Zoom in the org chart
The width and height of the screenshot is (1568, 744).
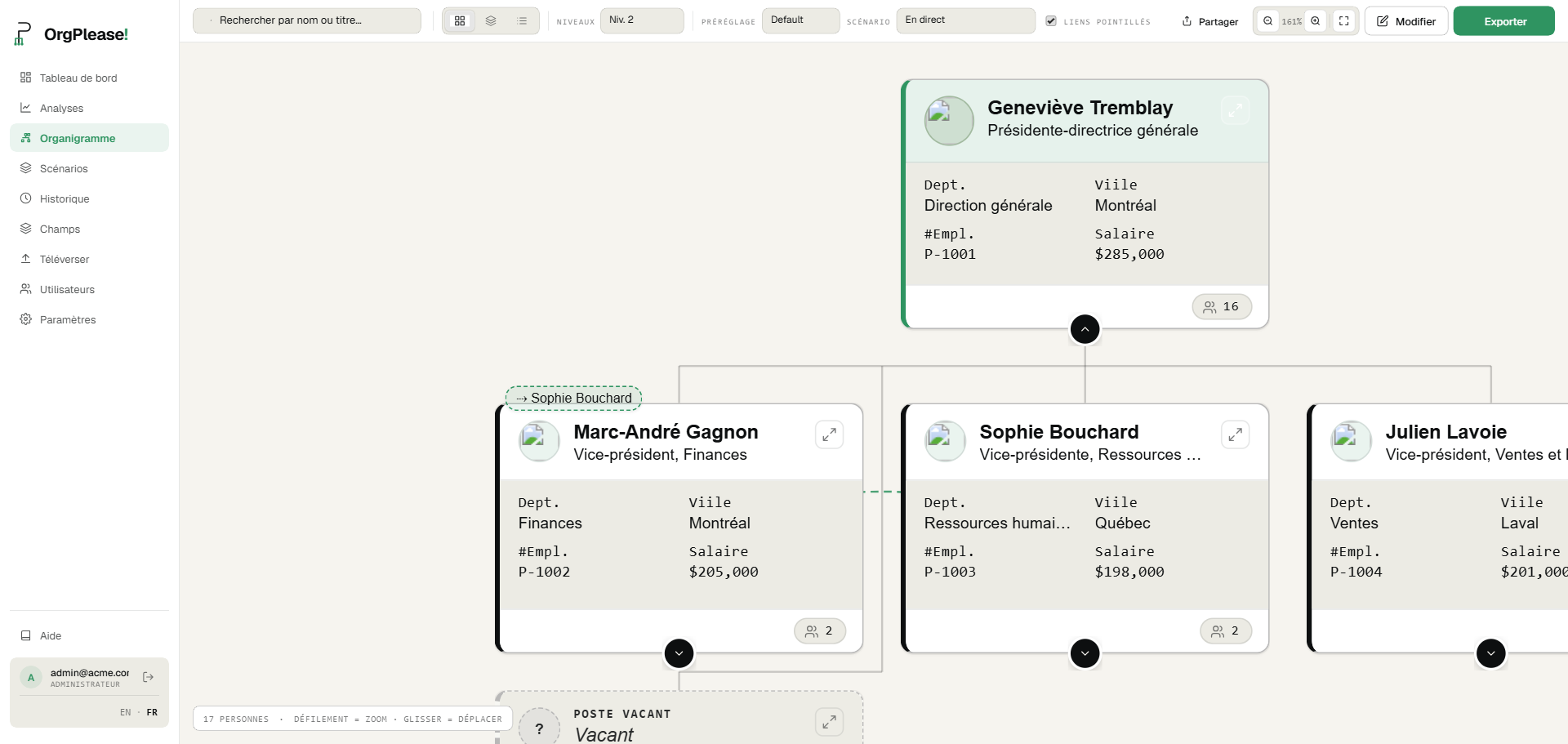click(x=1316, y=21)
